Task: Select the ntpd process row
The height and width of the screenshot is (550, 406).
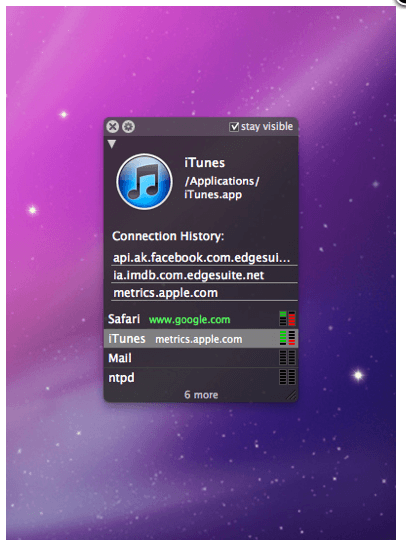Action: coord(201,377)
